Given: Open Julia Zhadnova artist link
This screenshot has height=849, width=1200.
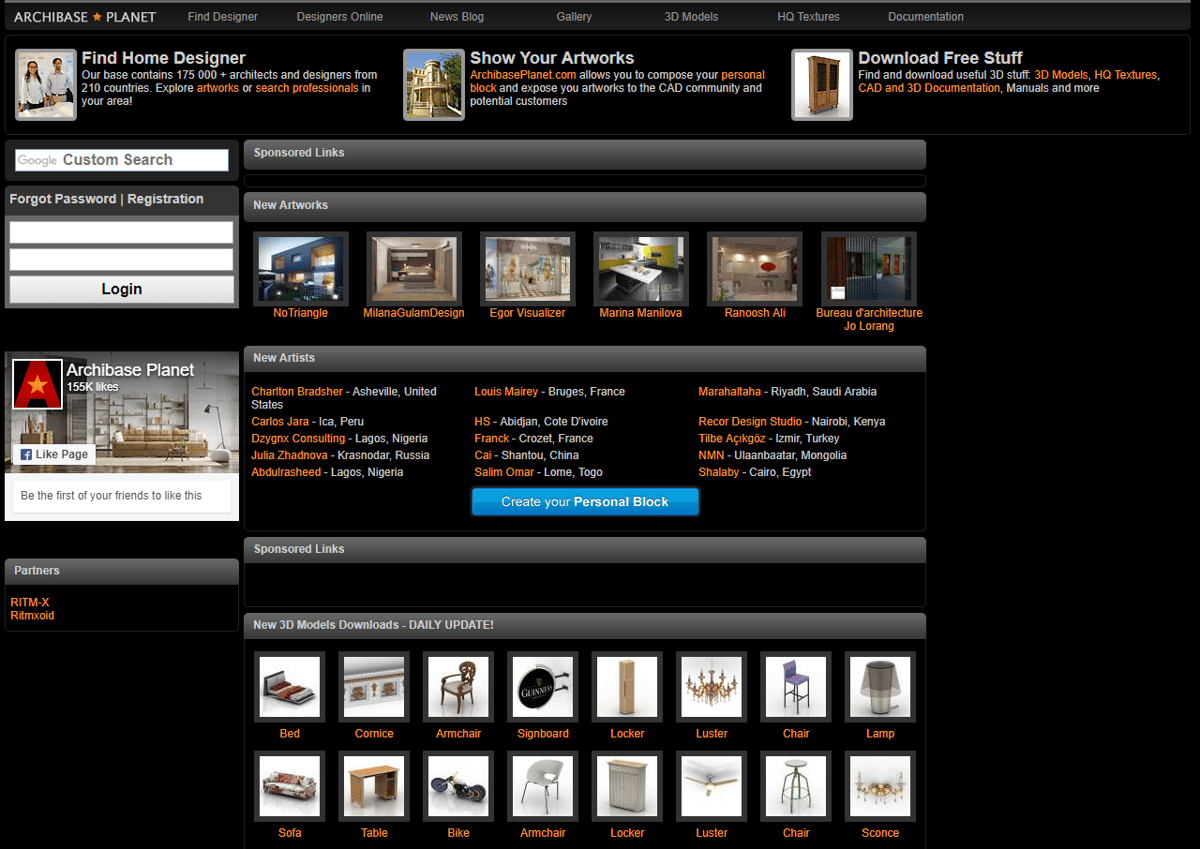Looking at the screenshot, I should point(290,455).
